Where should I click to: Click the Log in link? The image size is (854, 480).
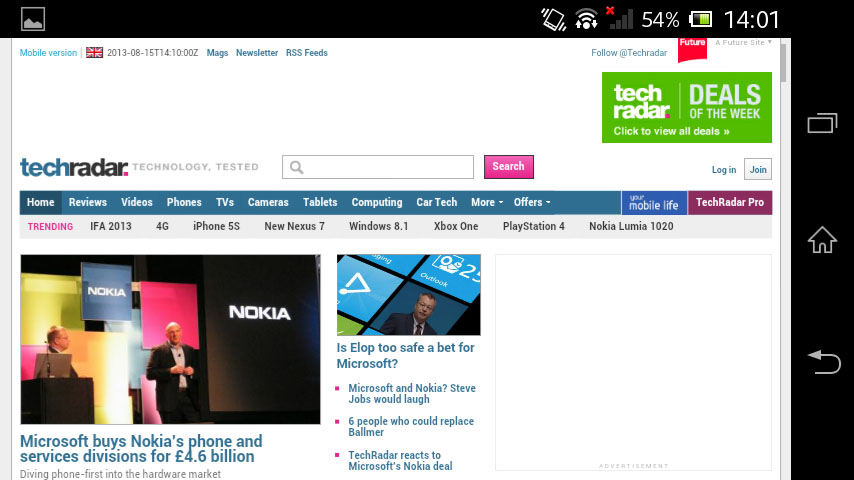click(724, 170)
